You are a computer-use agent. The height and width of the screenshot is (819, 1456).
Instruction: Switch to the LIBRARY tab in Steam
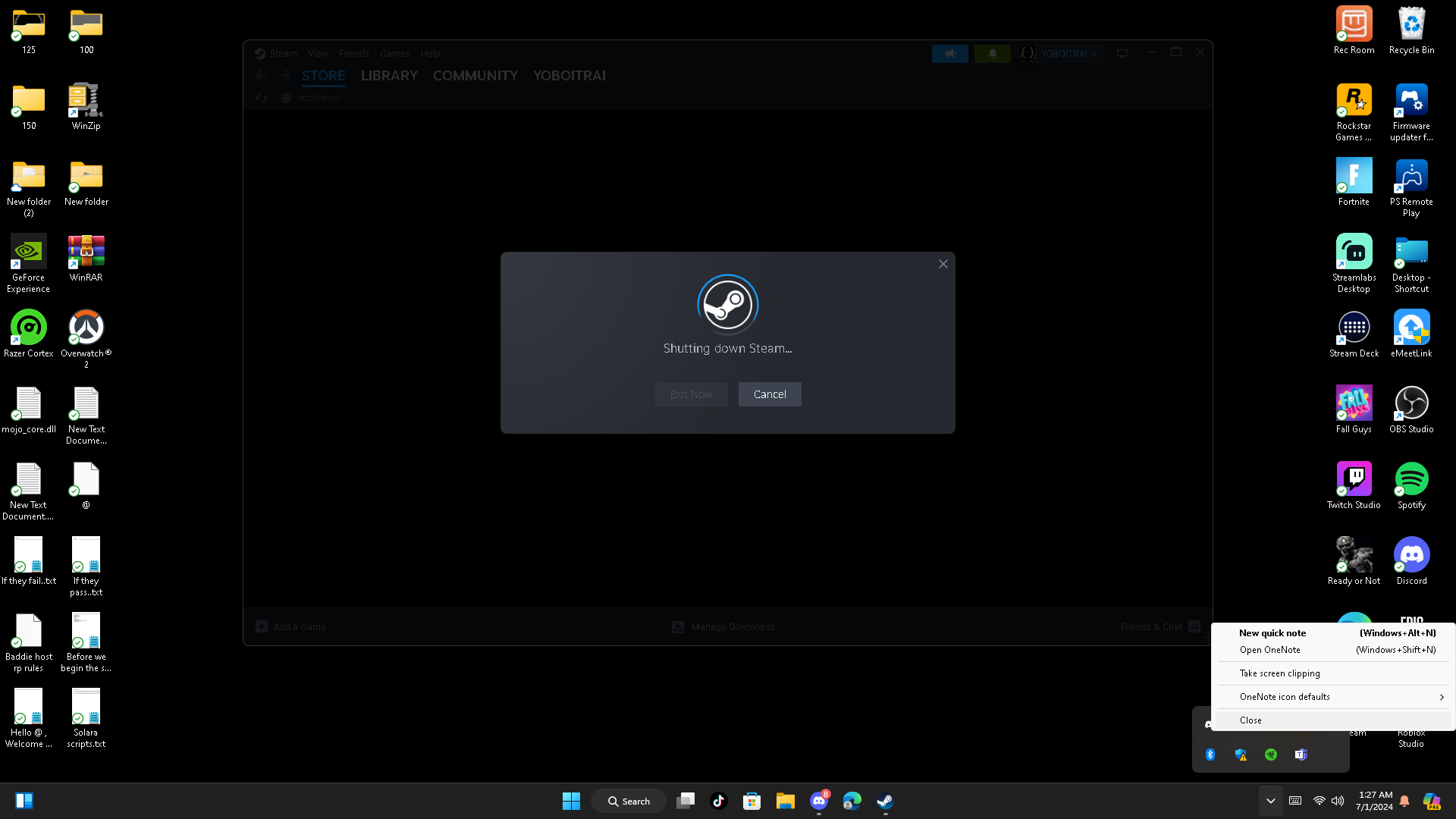(389, 76)
